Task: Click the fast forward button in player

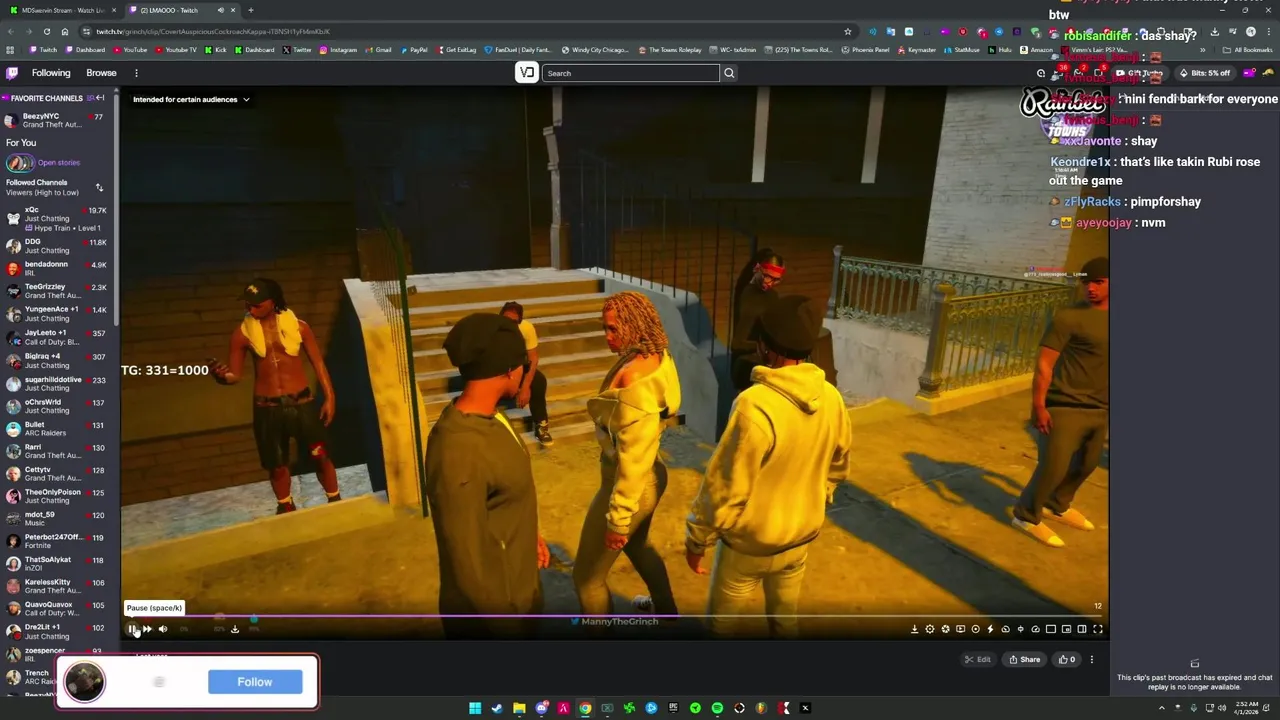Action: point(147,629)
